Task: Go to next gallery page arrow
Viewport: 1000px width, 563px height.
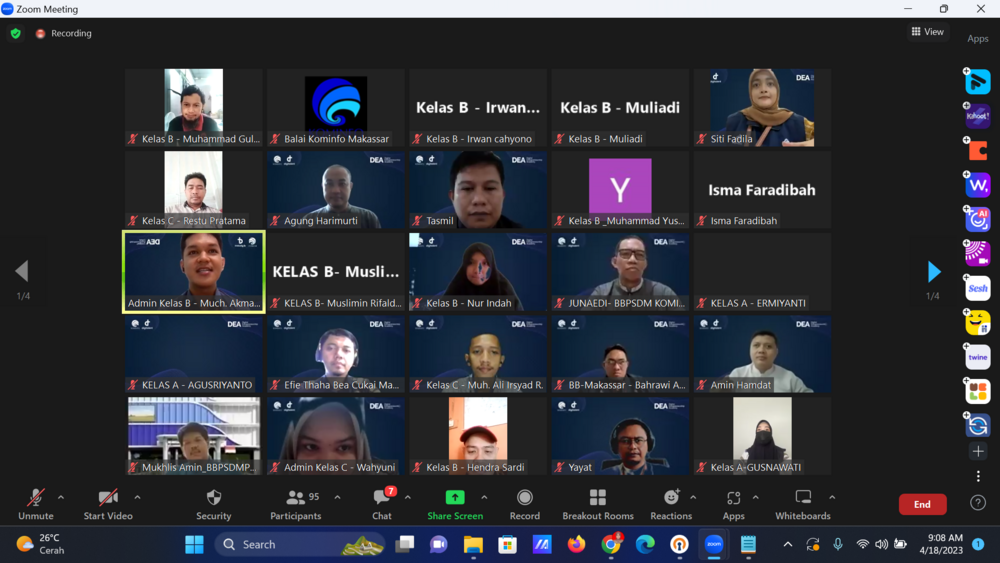Action: coord(934,272)
